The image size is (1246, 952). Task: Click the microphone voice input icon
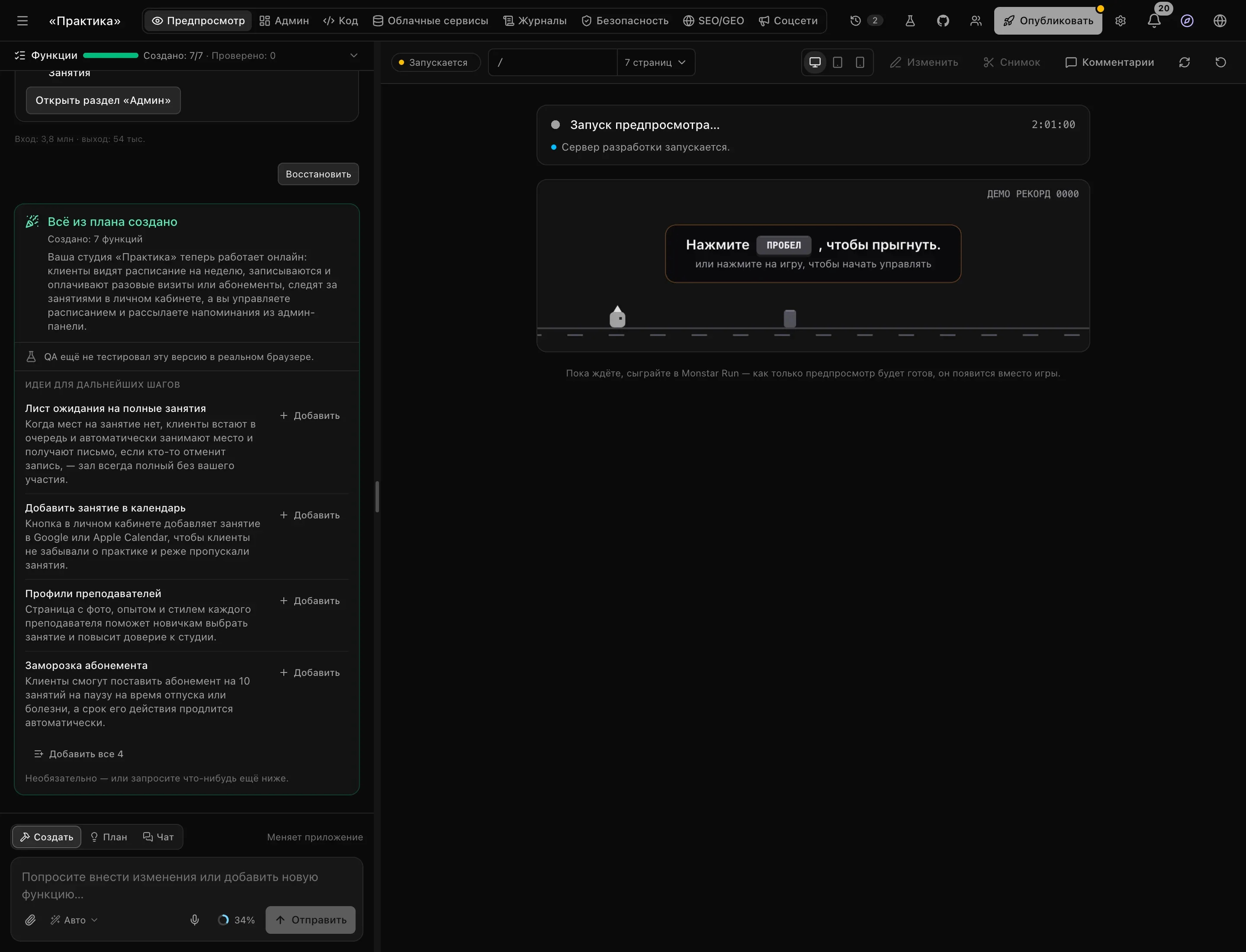[194, 920]
